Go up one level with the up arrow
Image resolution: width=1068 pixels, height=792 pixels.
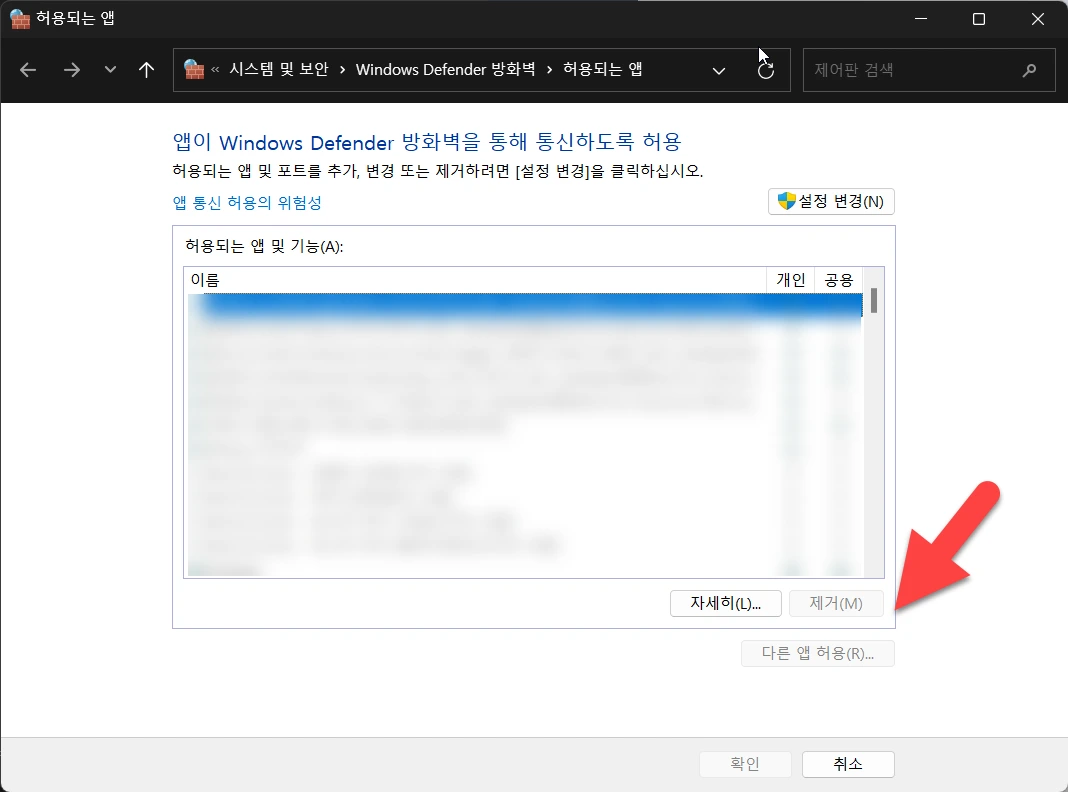146,69
